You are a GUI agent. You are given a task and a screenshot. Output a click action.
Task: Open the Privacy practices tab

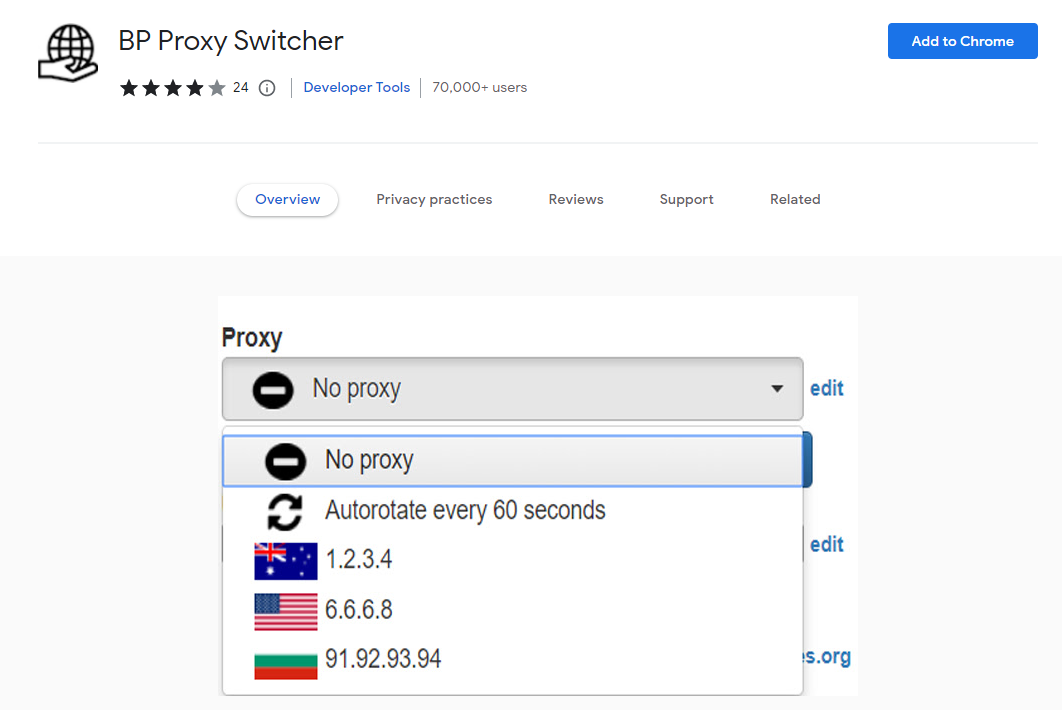434,200
